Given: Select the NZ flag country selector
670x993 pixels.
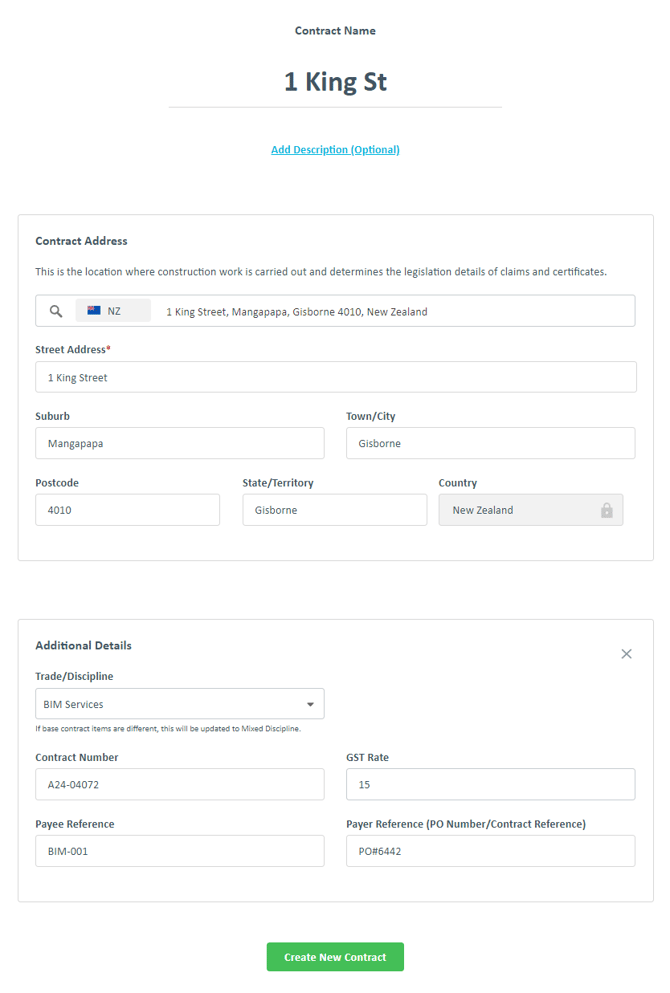Looking at the screenshot, I should click(112, 310).
